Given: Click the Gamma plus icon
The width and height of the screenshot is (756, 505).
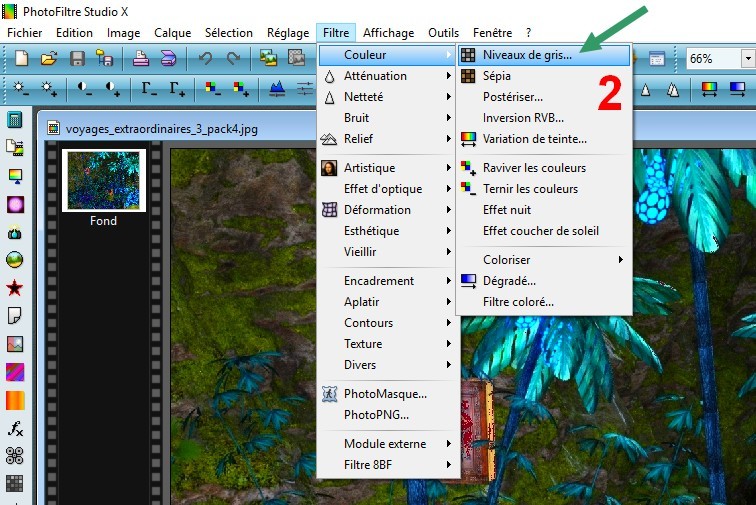Looking at the screenshot, I should 176,89.
